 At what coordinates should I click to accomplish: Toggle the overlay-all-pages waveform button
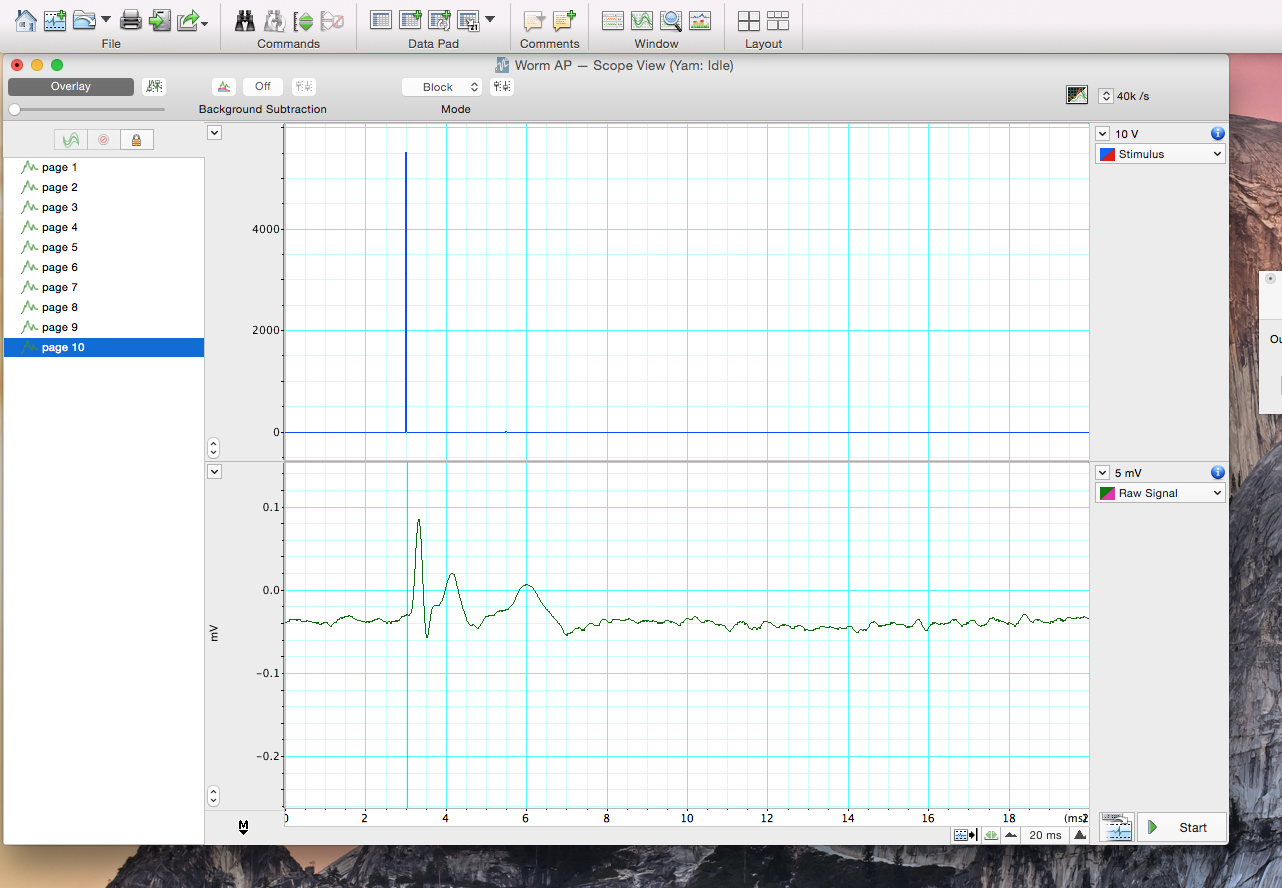point(70,140)
